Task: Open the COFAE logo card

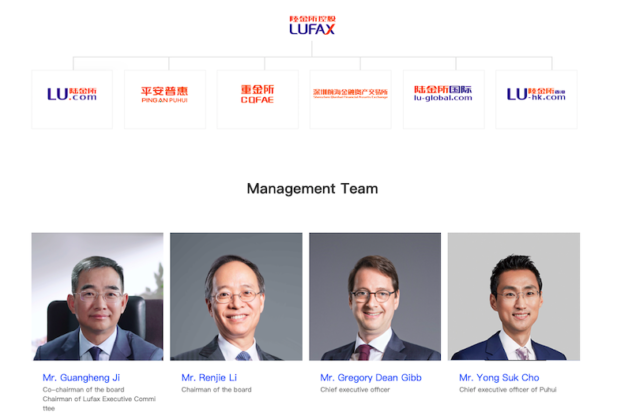Action: (x=258, y=99)
